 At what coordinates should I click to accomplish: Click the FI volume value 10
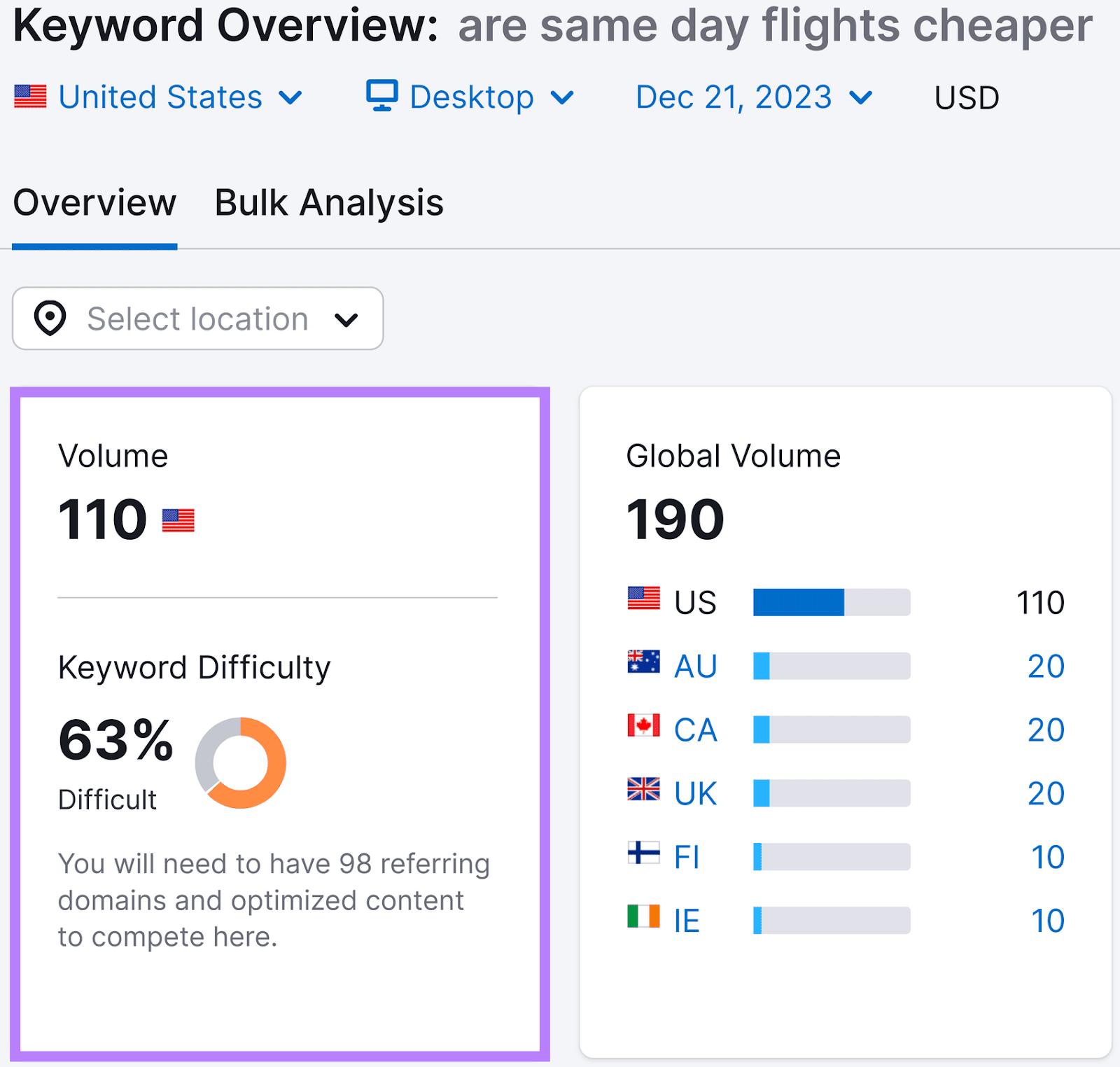coord(1048,858)
